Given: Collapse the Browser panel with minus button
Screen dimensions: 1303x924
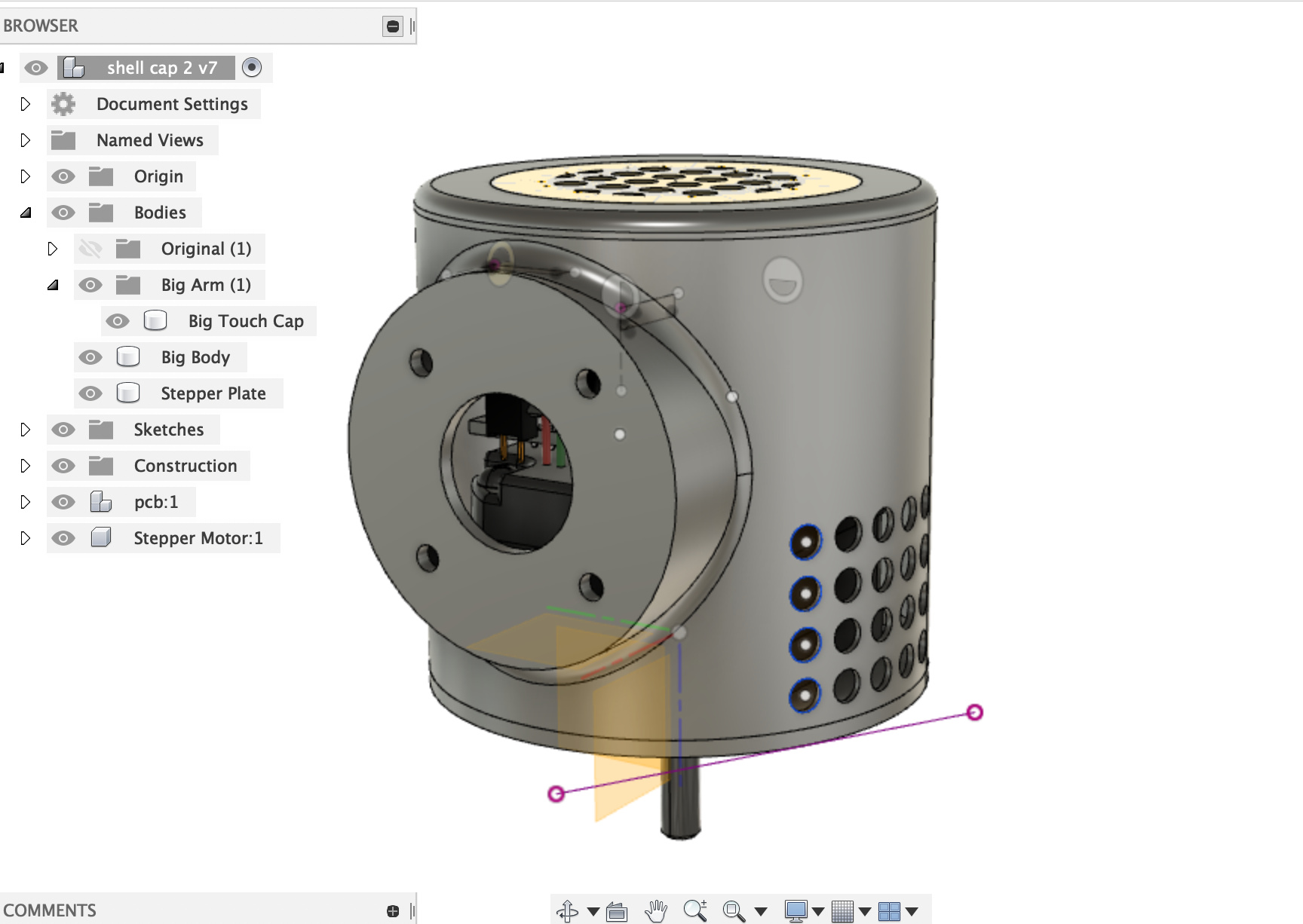Looking at the screenshot, I should (393, 26).
